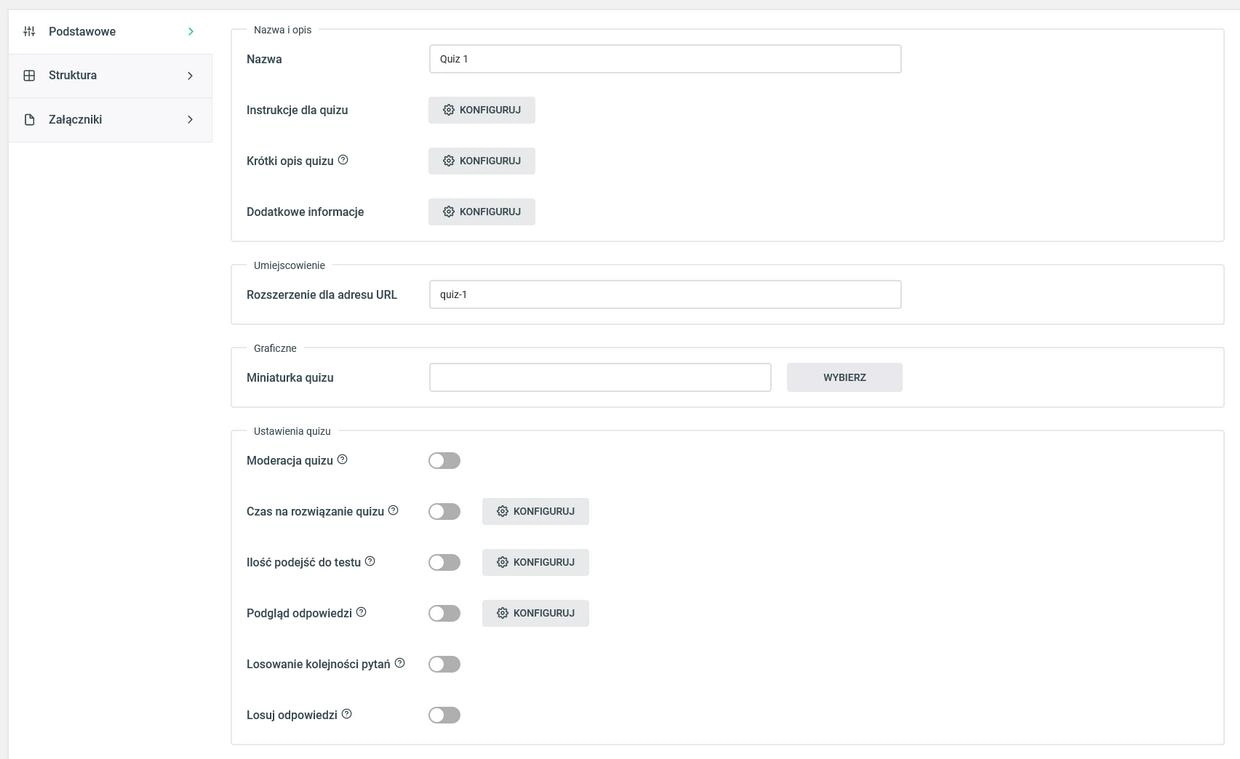Click the Miniaturka quizu input field
This screenshot has width=1240, height=759.
pyautogui.click(x=600, y=378)
